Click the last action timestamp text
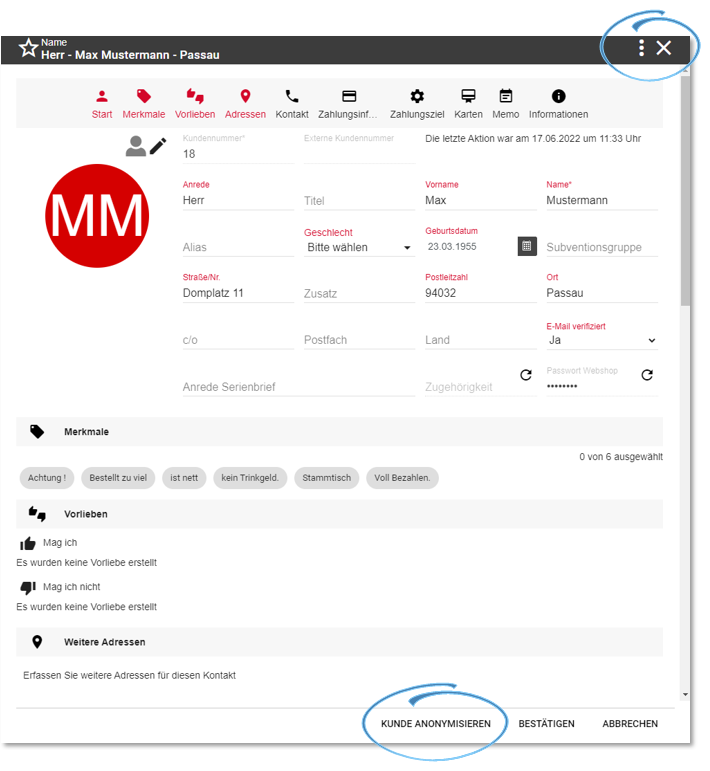Viewport: 710px width, 771px height. pos(533,139)
